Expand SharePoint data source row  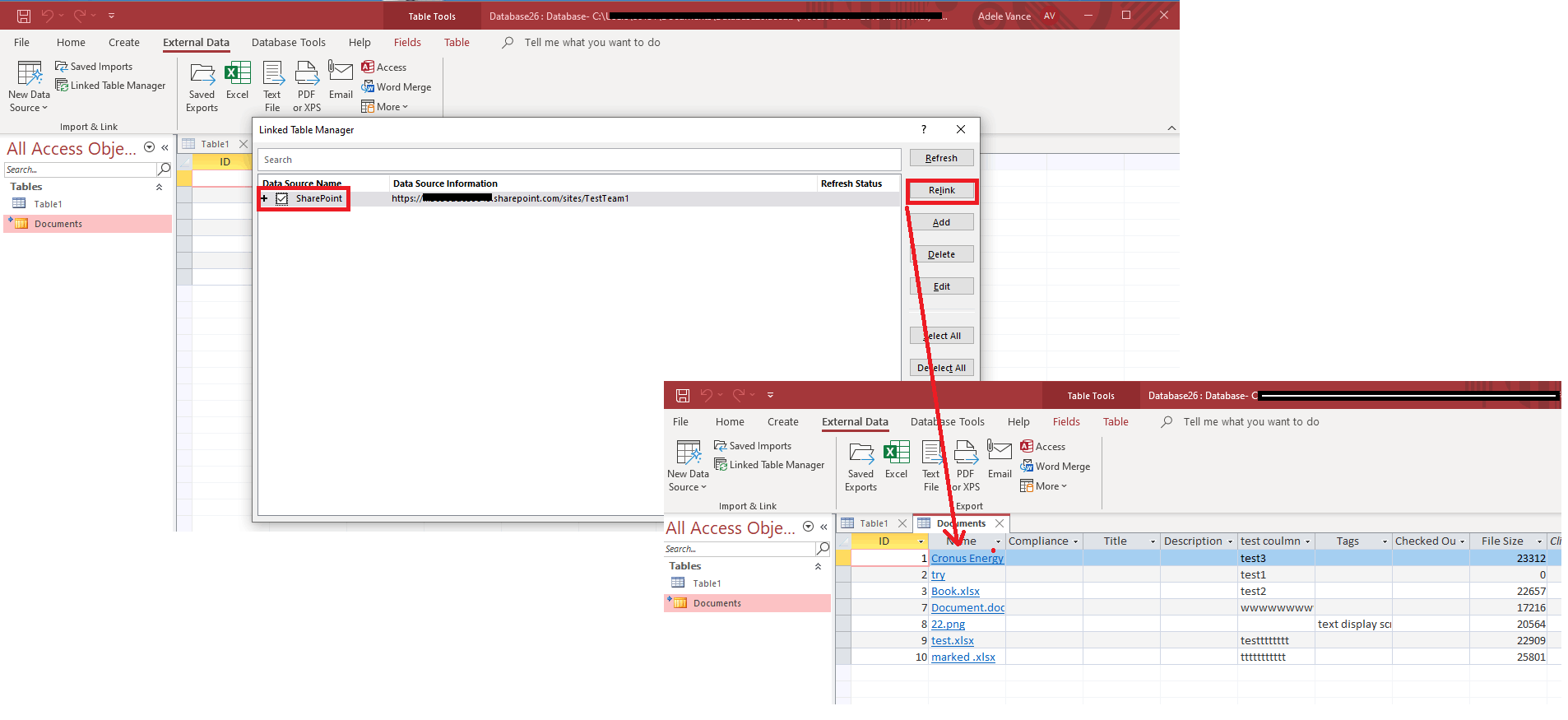pos(265,198)
